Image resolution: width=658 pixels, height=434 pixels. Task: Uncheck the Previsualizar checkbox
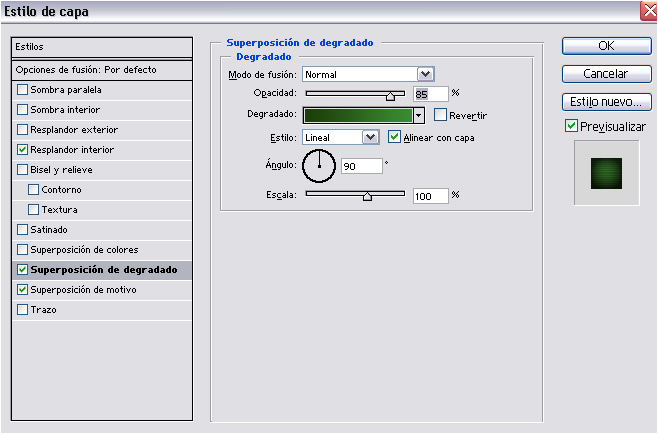coord(571,127)
